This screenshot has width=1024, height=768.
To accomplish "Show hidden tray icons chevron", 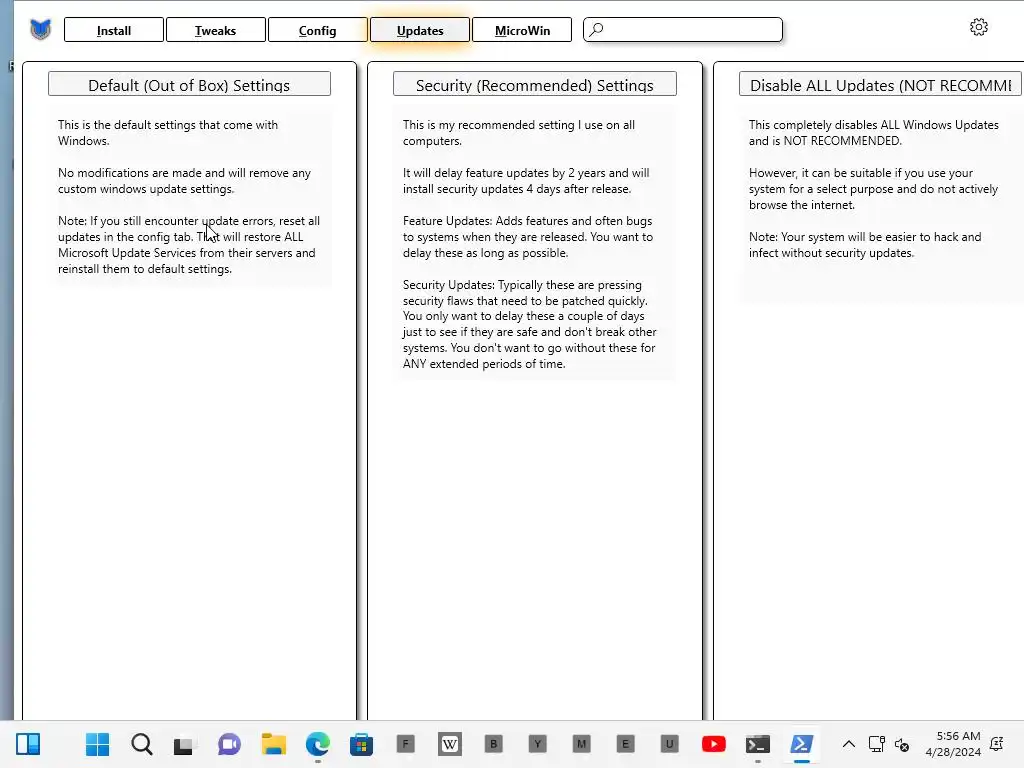I will (x=848, y=744).
